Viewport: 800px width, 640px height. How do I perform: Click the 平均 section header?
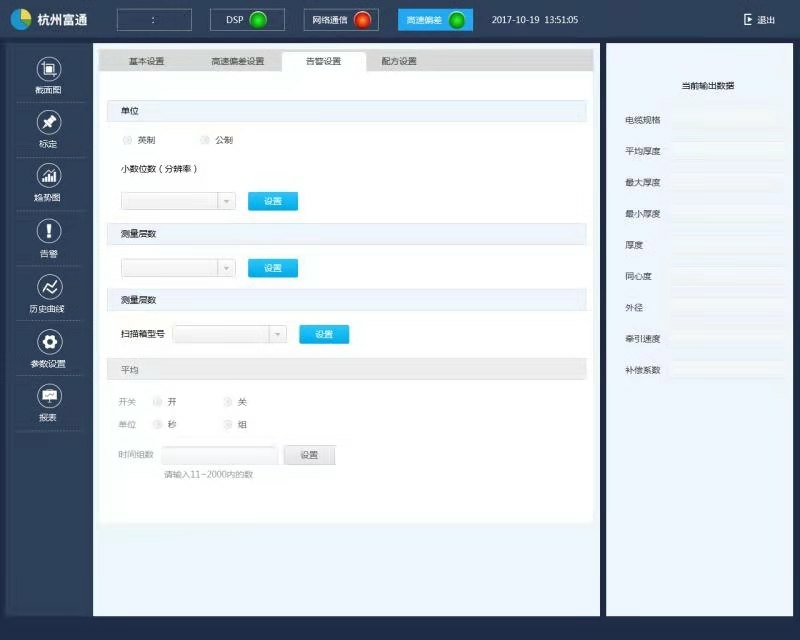click(346, 370)
